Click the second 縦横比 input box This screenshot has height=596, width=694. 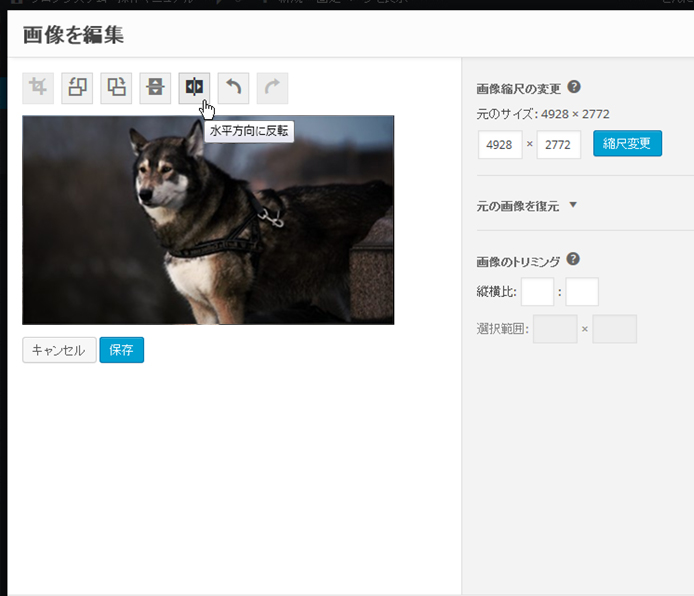coord(582,292)
